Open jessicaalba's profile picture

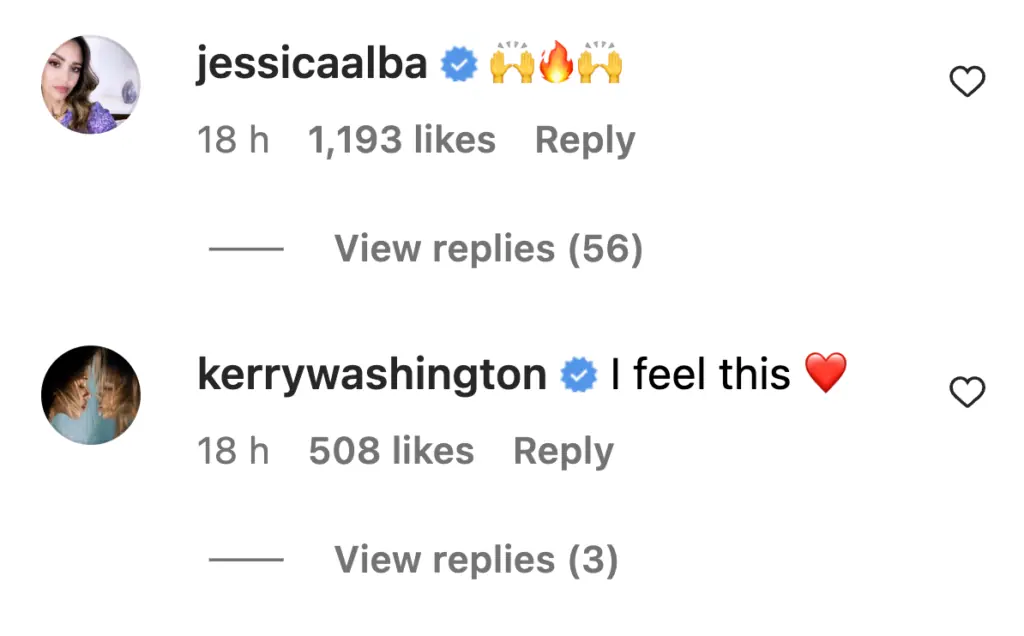[x=90, y=85]
